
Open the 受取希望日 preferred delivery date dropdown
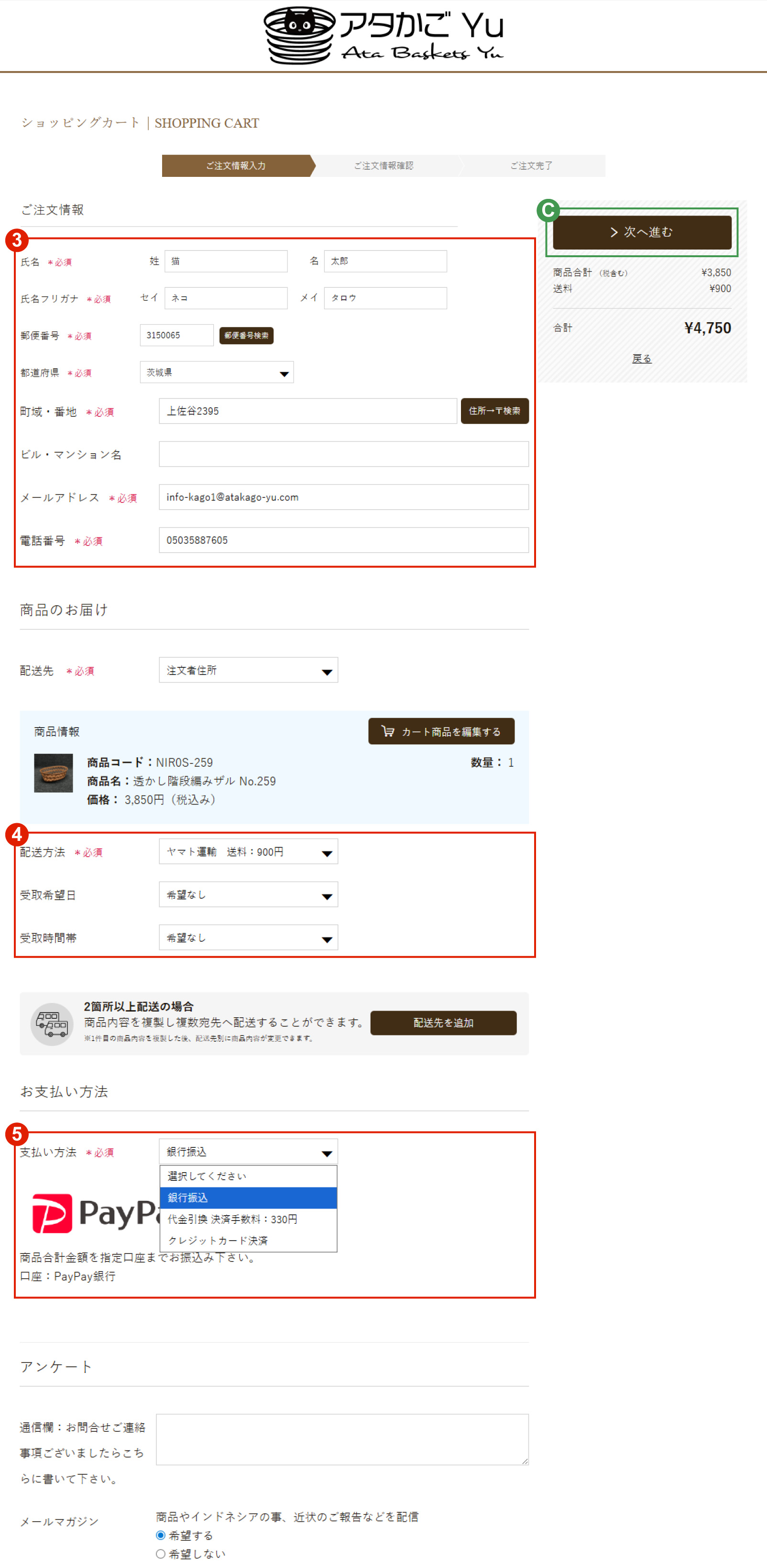(248, 894)
